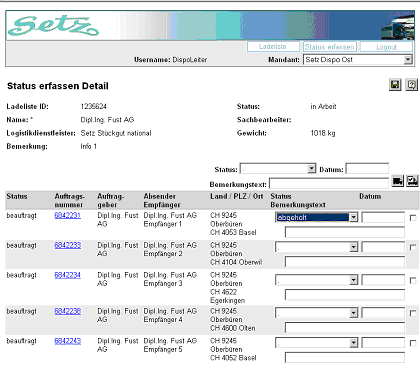
Task: Click the text Setz Stückgut national
Action: click(x=116, y=133)
